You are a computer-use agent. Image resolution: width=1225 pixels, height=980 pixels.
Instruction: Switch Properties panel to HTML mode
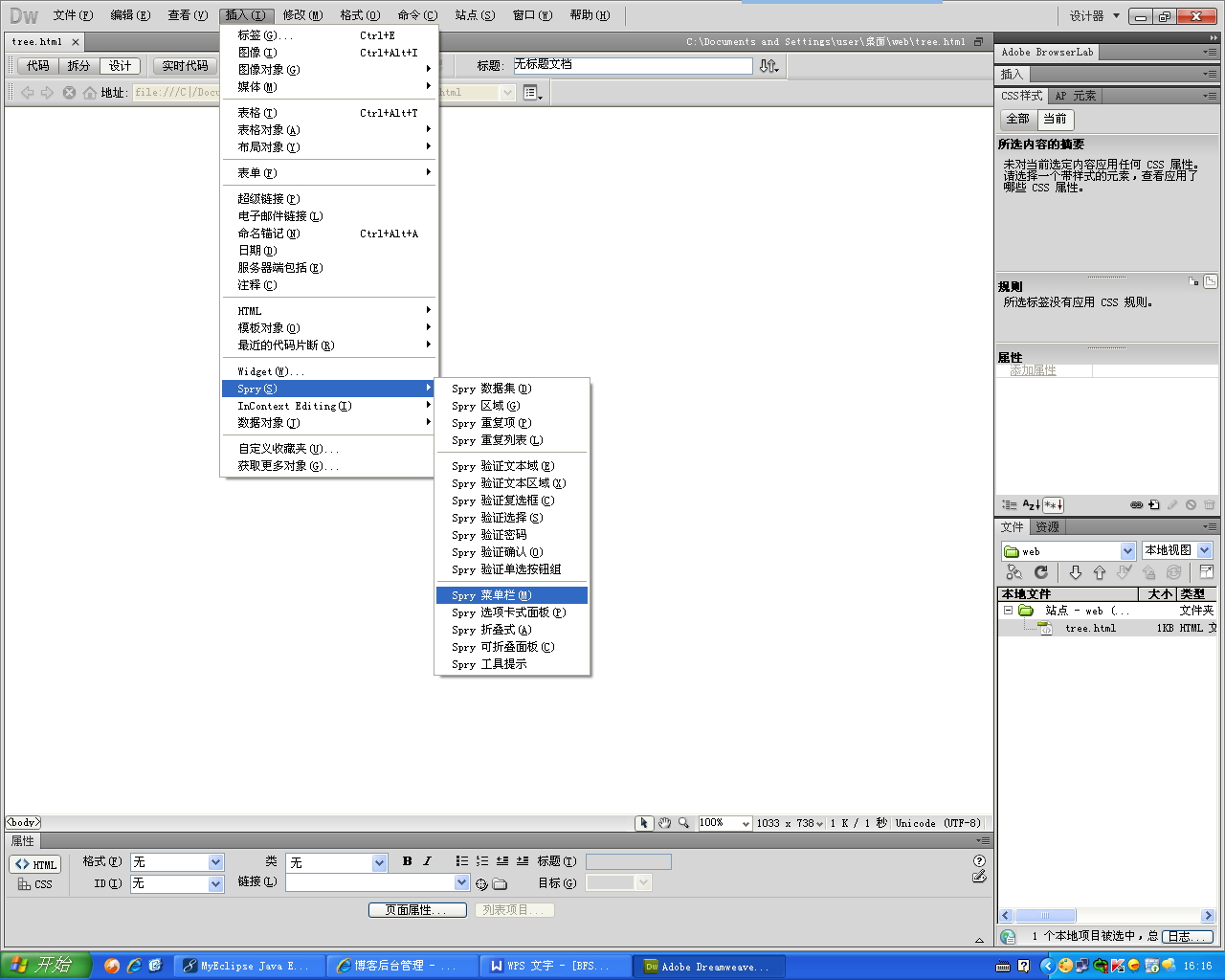[x=36, y=864]
